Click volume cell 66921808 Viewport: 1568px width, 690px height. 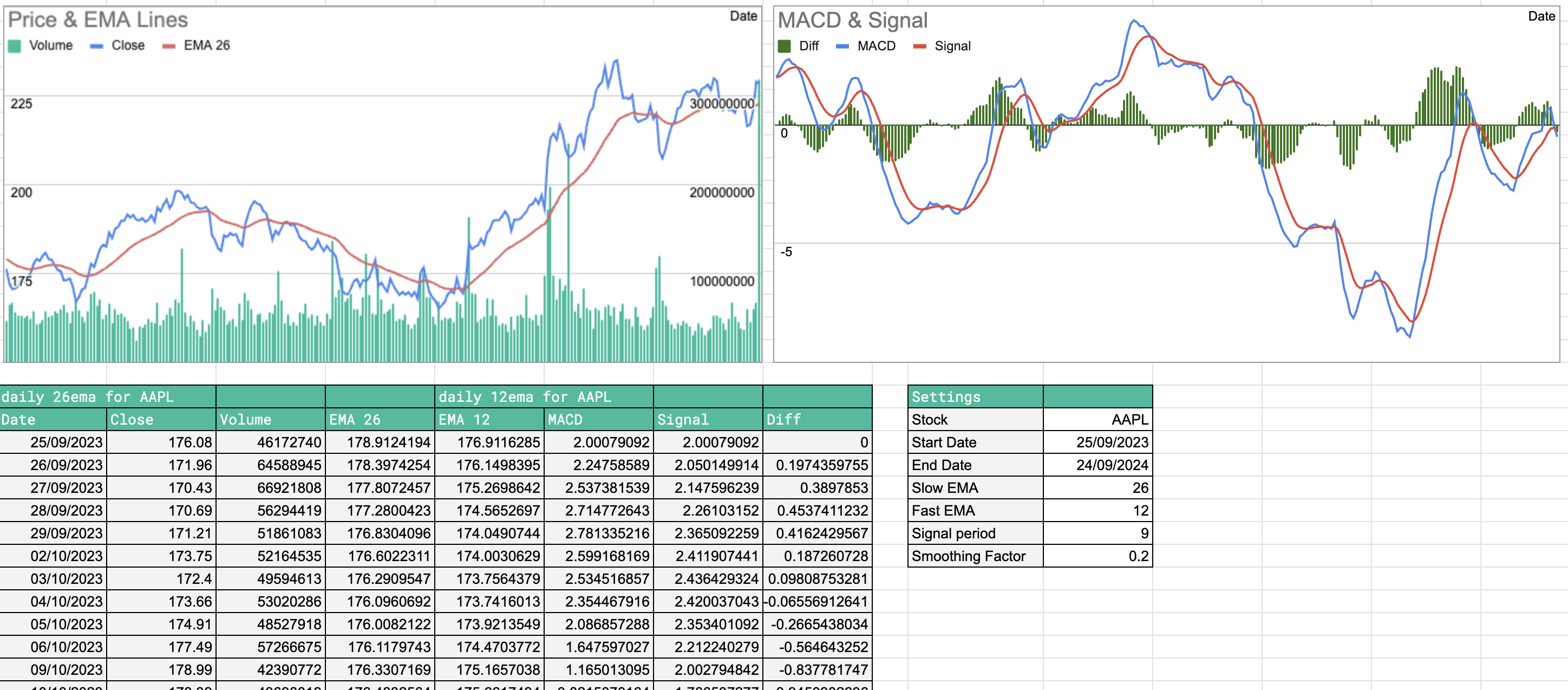click(270, 488)
